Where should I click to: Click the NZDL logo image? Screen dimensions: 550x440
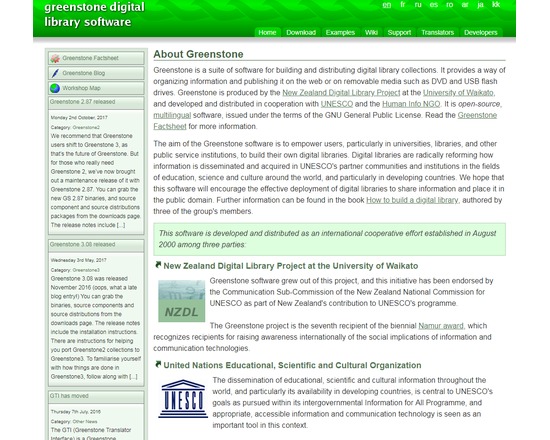point(181,301)
